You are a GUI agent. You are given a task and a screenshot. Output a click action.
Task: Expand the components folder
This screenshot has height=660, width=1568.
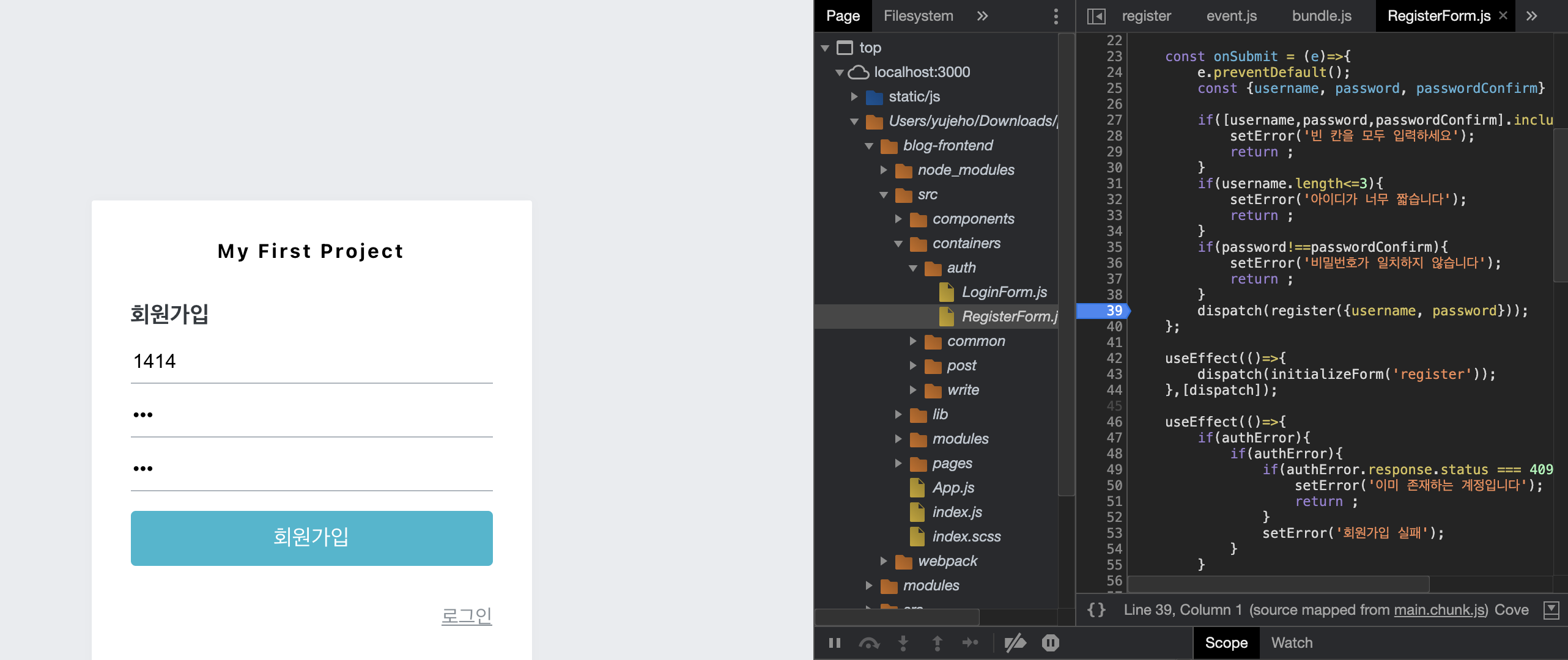[898, 219]
